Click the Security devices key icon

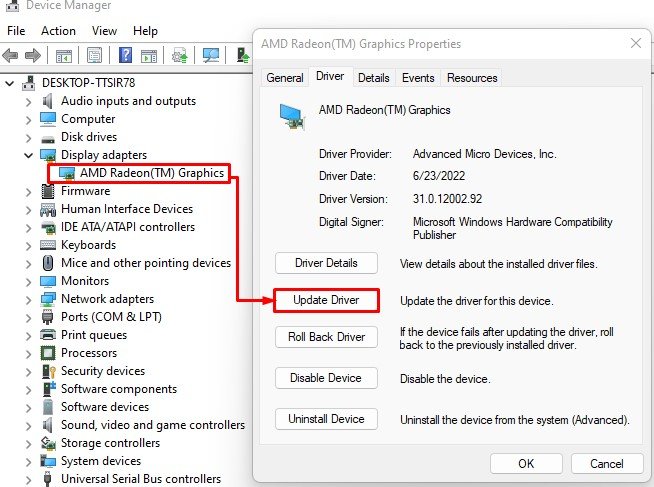pos(49,371)
